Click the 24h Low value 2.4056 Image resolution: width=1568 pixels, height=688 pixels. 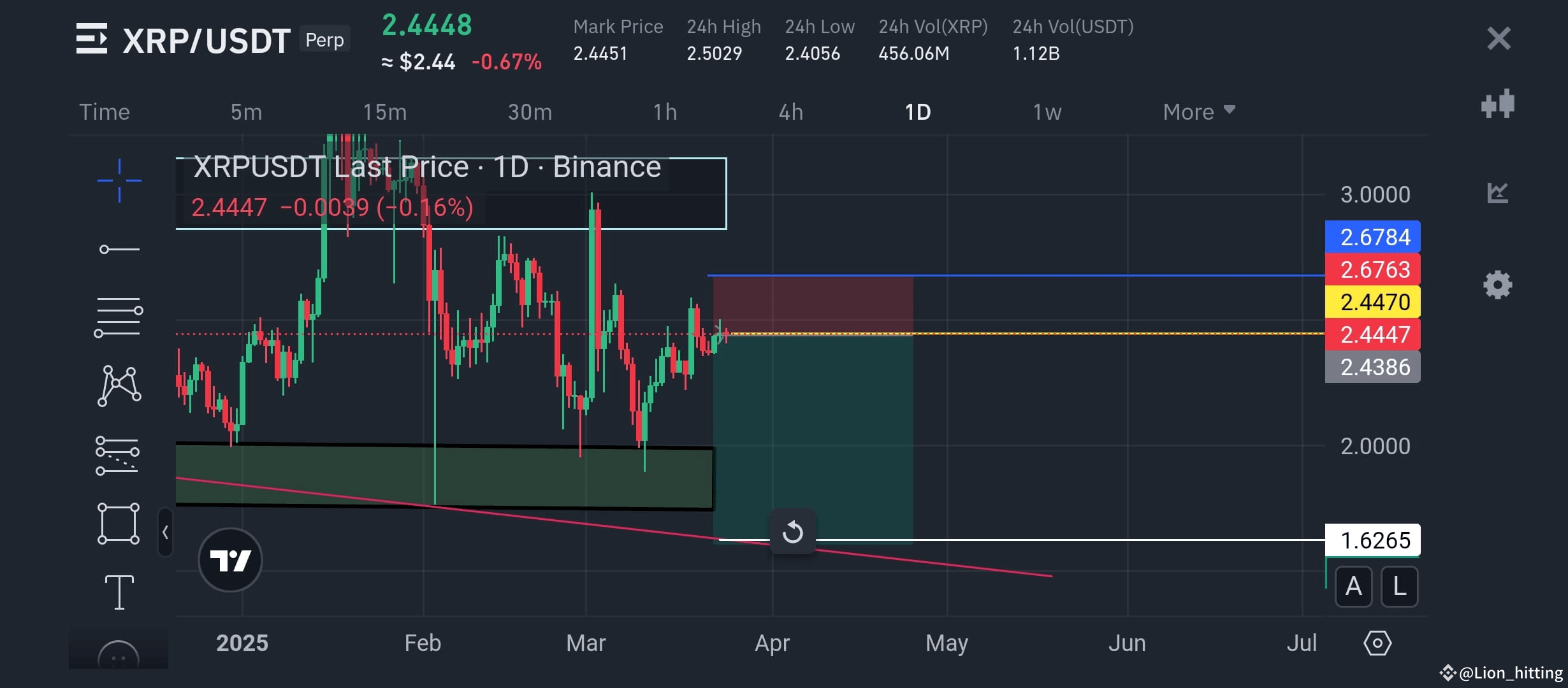coord(812,54)
